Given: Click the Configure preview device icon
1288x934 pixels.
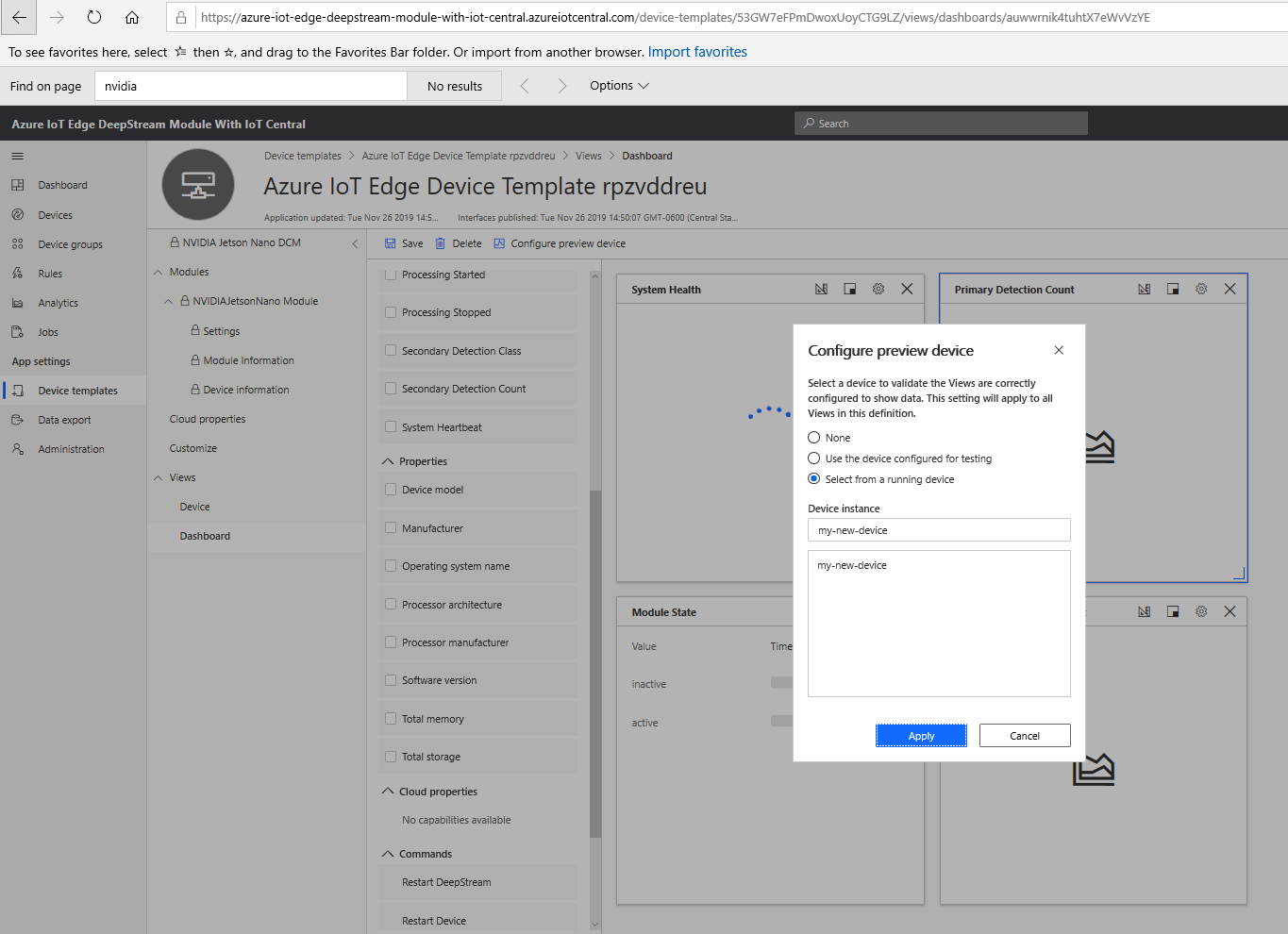Looking at the screenshot, I should tap(499, 243).
